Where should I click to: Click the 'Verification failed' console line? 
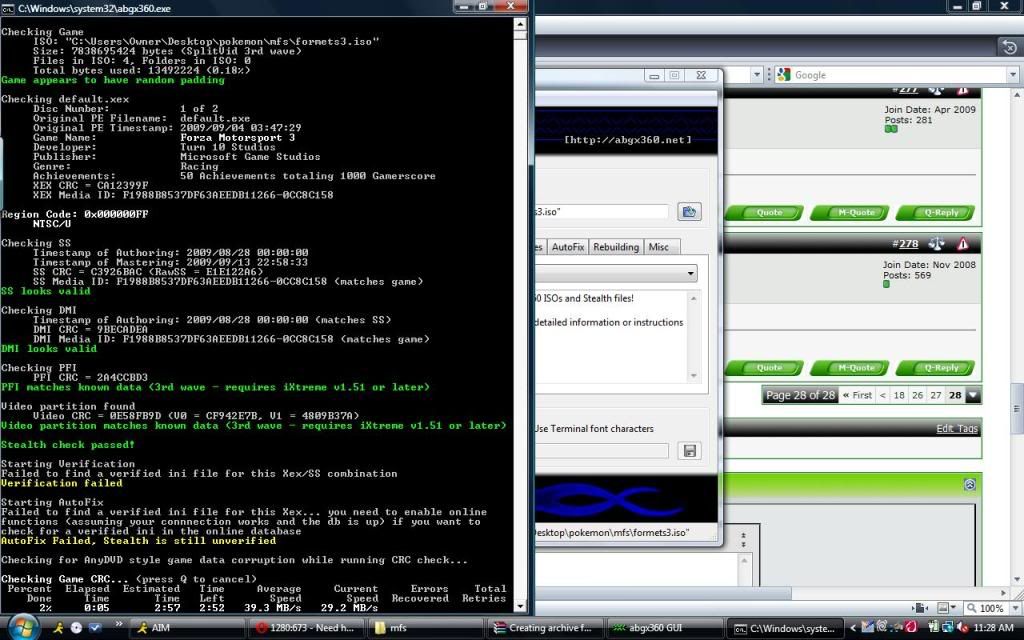[x=61, y=483]
